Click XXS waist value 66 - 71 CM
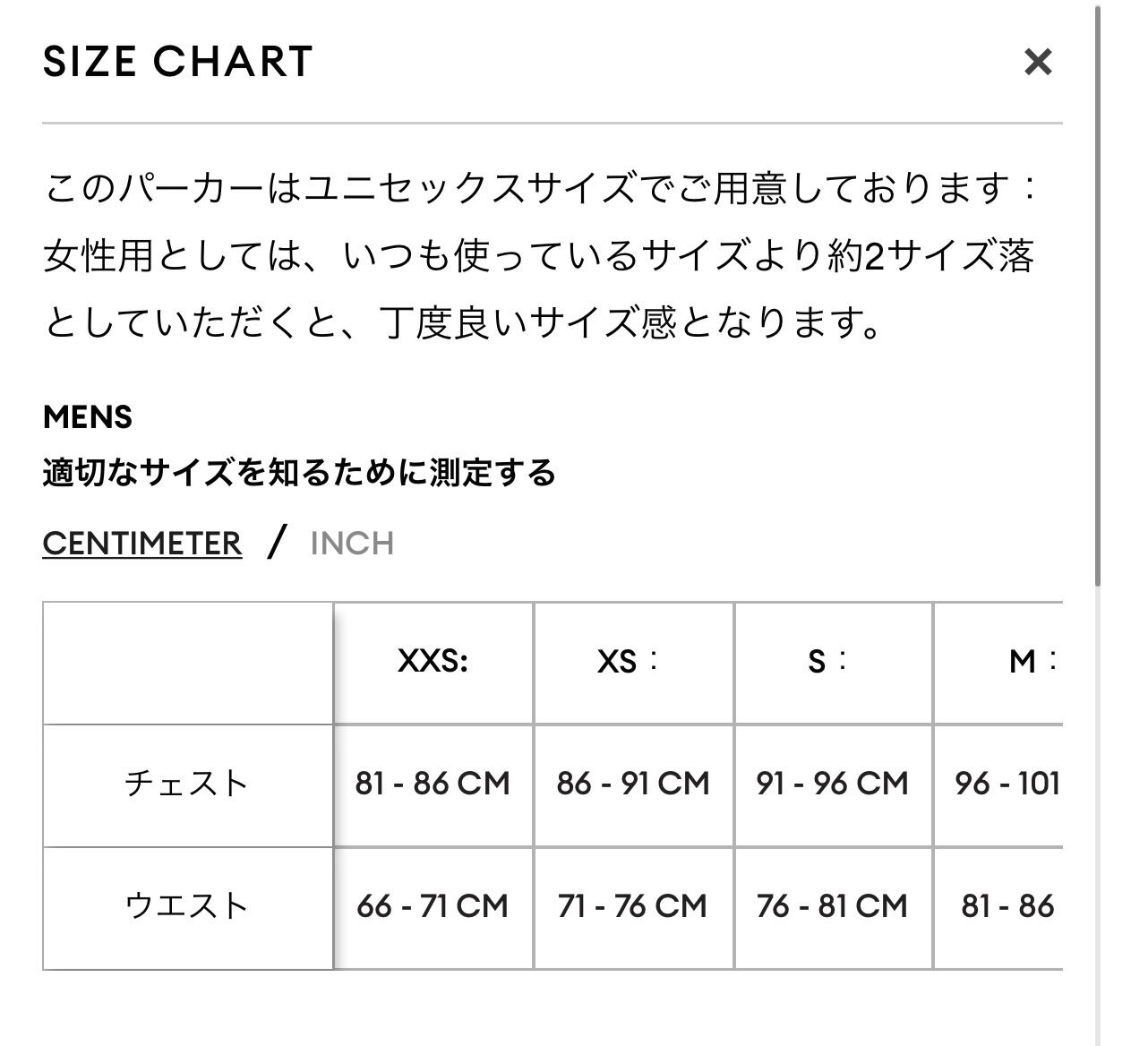Viewport: 1148px width, 1046px height. tap(433, 906)
